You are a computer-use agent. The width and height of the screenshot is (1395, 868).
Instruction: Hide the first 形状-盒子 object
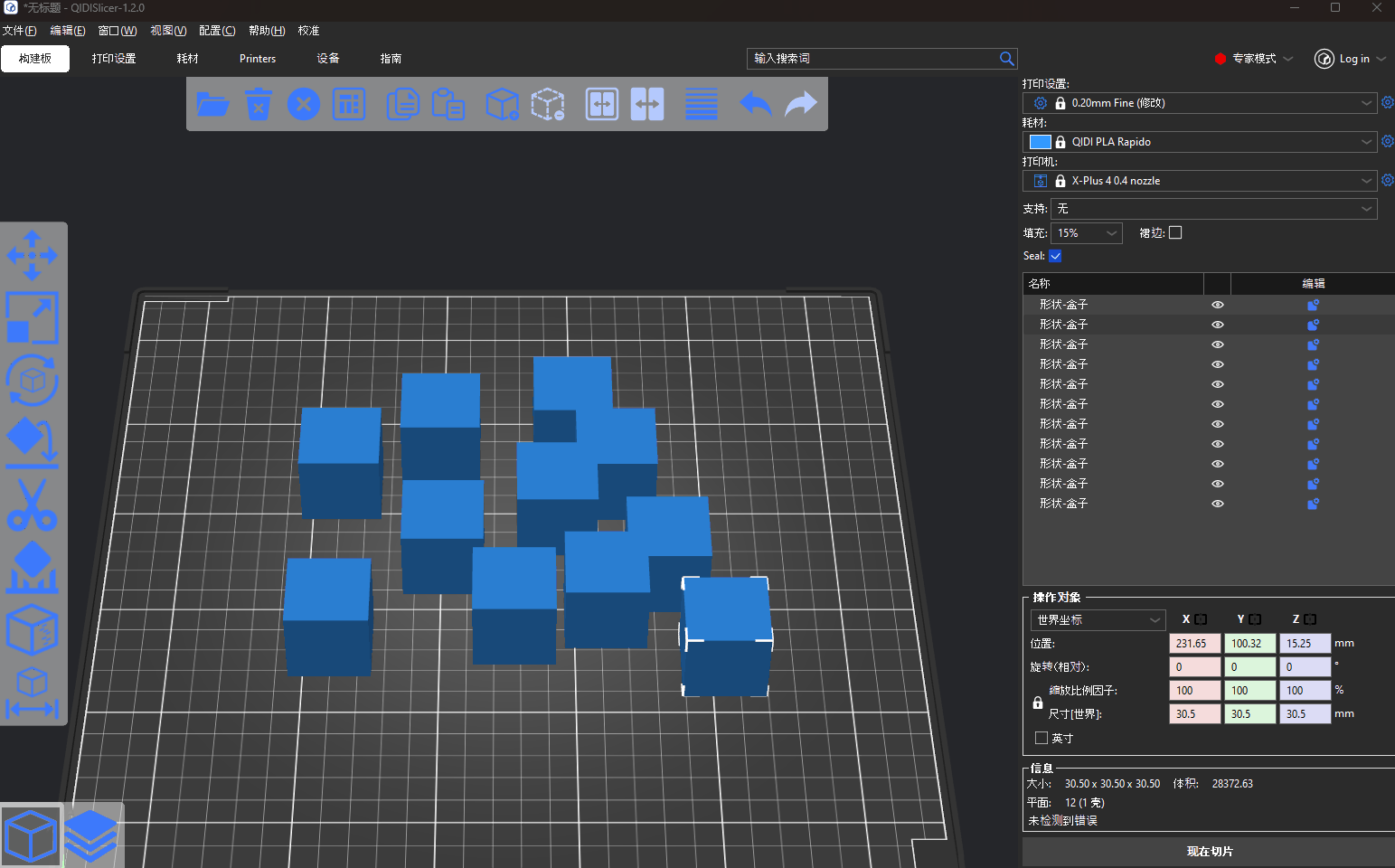click(x=1218, y=305)
